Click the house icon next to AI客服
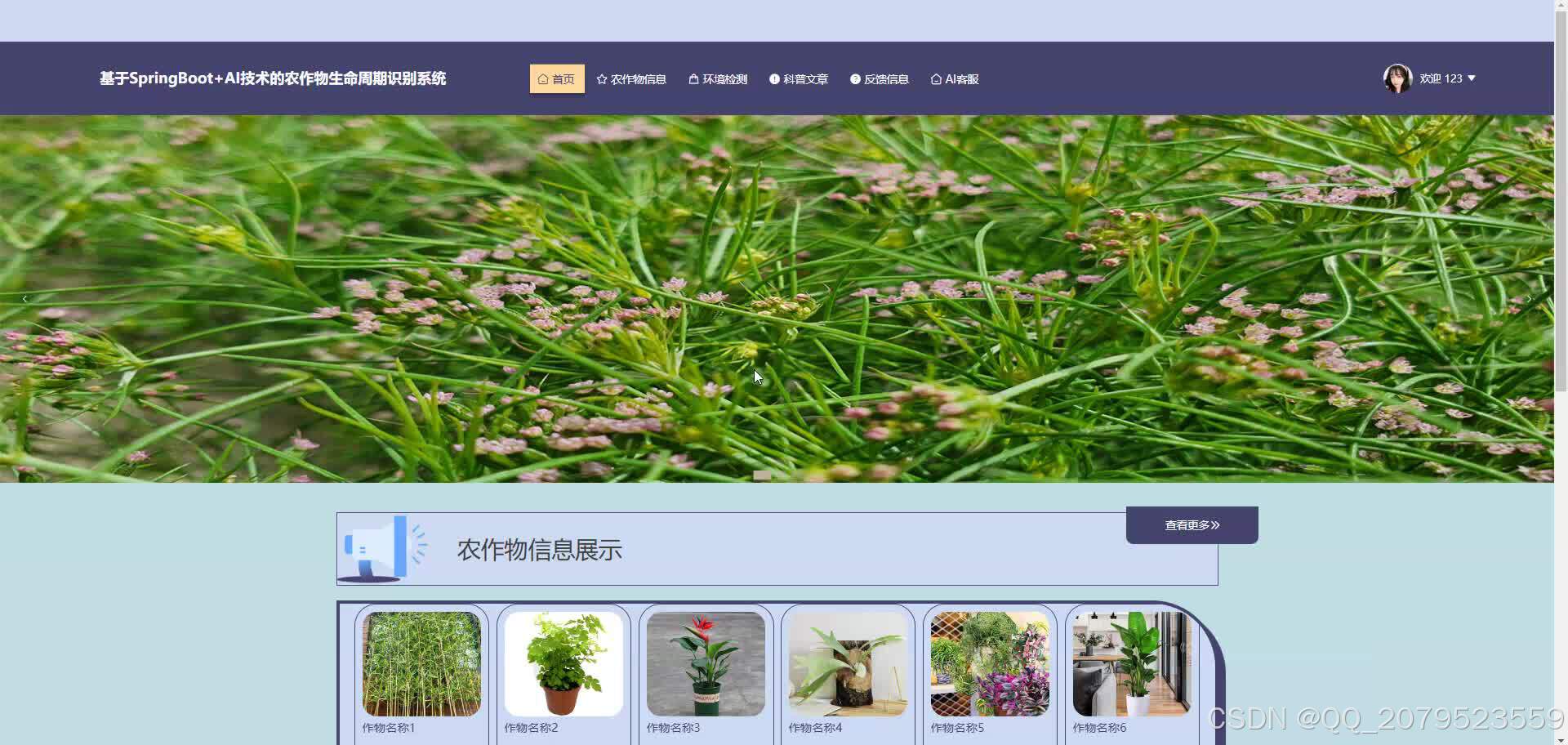Screen dimensions: 1568x745 pyautogui.click(x=936, y=78)
